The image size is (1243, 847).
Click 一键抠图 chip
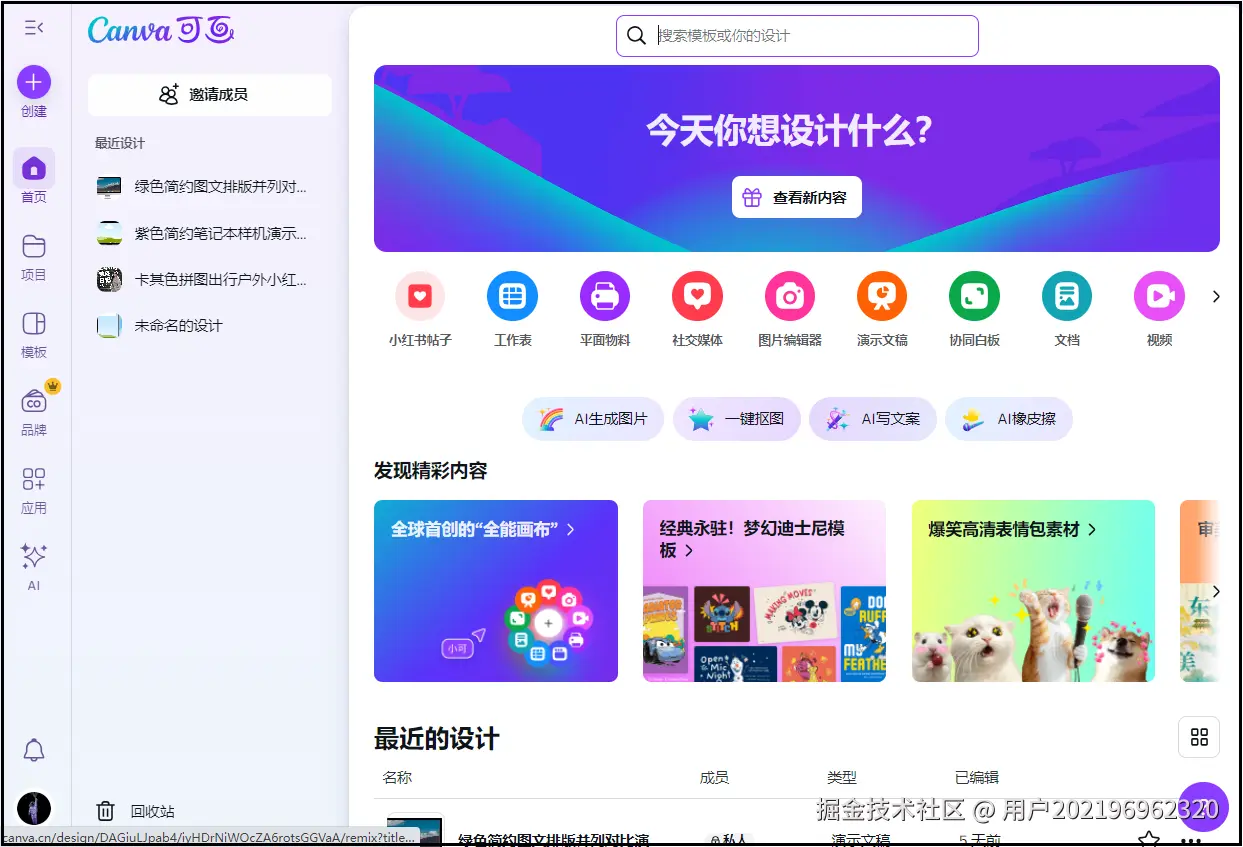[737, 419]
